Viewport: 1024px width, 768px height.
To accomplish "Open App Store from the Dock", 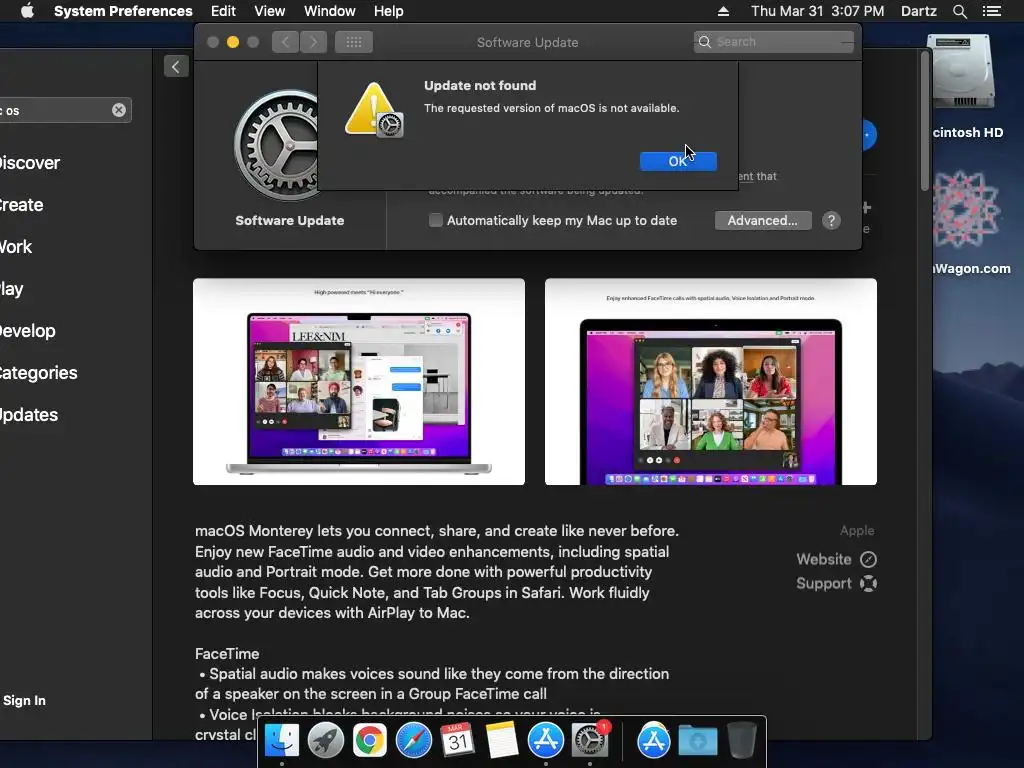I will coord(545,741).
